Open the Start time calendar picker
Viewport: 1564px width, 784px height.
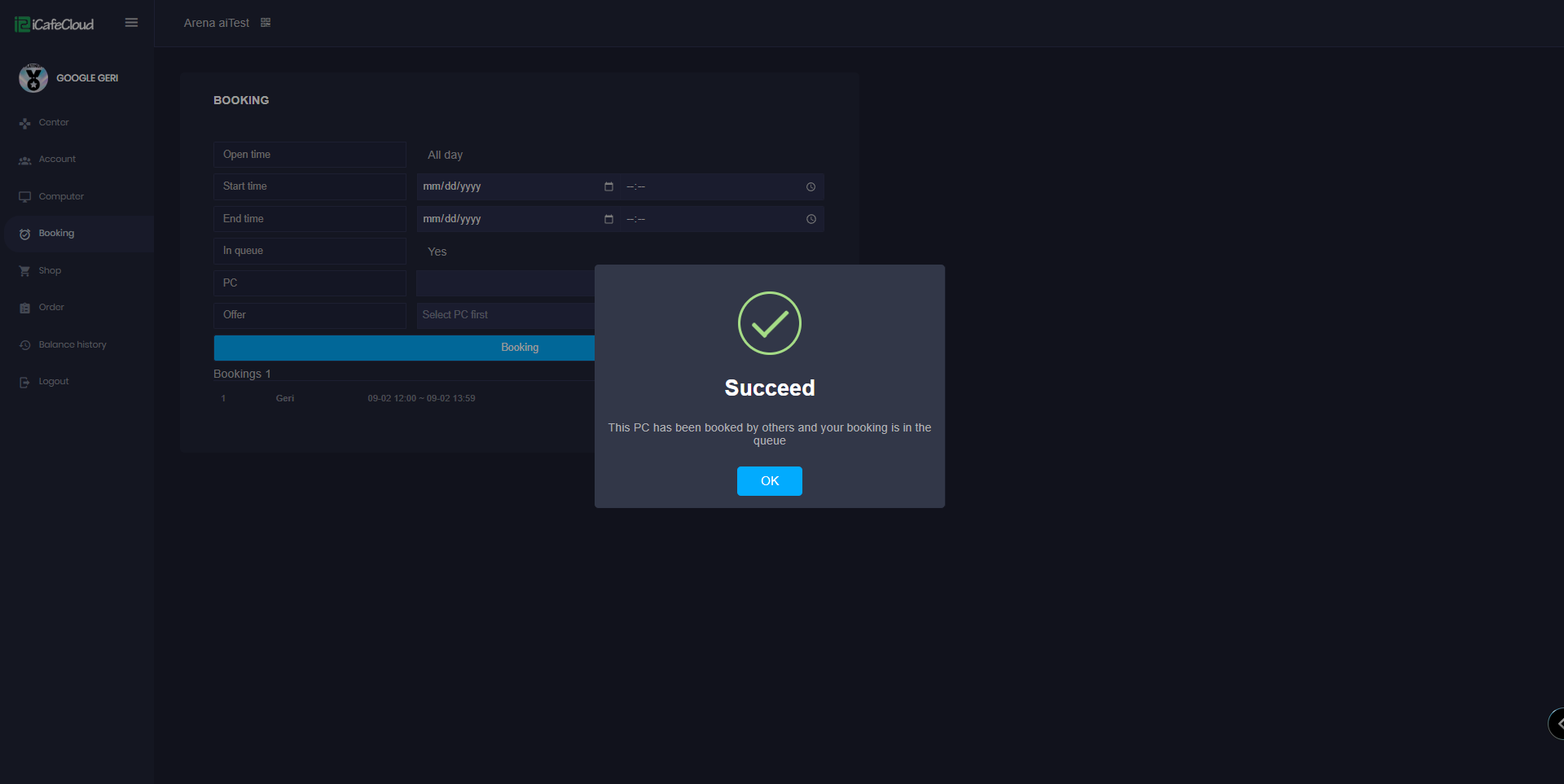click(608, 187)
